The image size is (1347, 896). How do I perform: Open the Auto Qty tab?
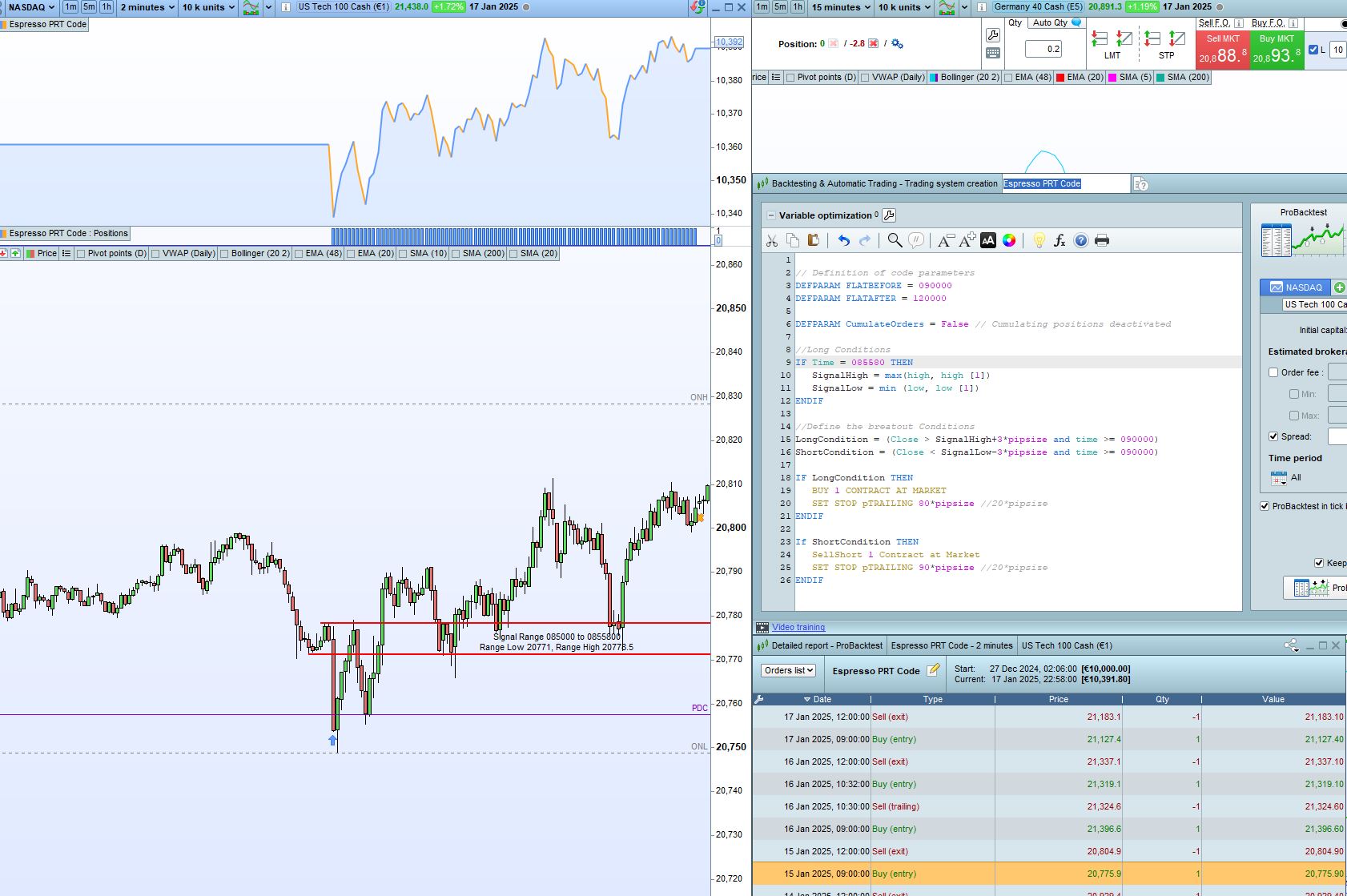click(1055, 22)
